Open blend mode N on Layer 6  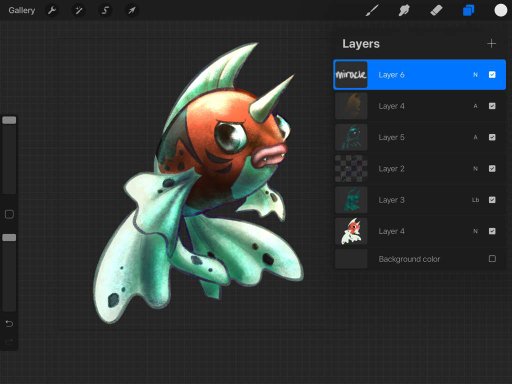click(475, 75)
